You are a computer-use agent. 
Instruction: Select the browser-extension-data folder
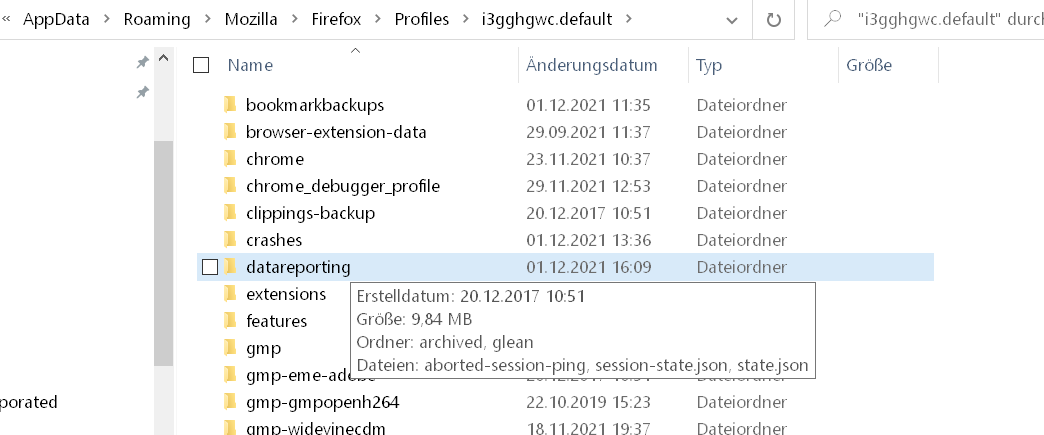coord(336,132)
